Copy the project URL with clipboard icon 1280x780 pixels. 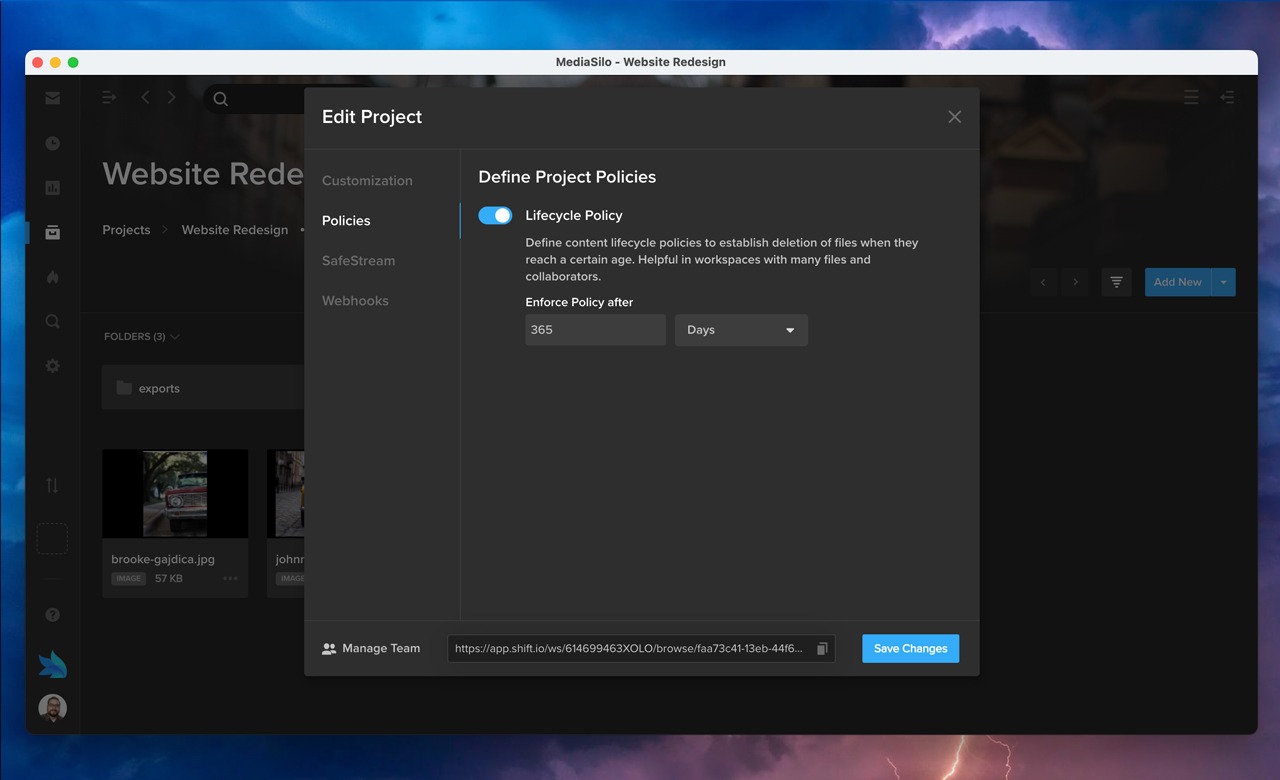(x=822, y=648)
